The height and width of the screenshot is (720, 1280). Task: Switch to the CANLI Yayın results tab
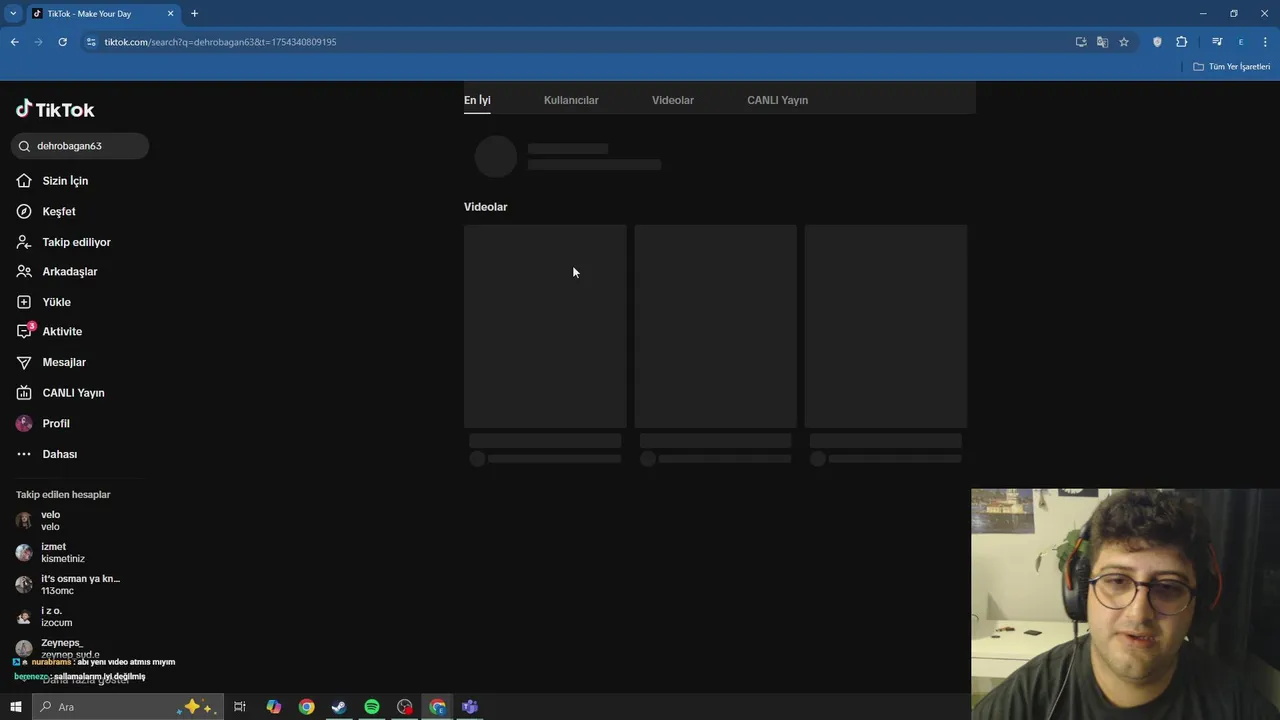[777, 100]
